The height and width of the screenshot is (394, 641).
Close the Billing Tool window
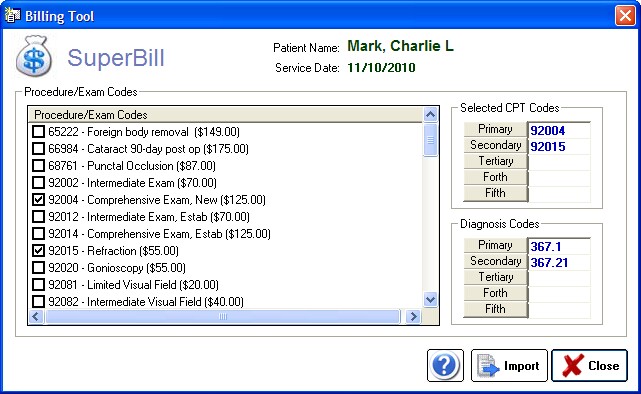pos(625,16)
